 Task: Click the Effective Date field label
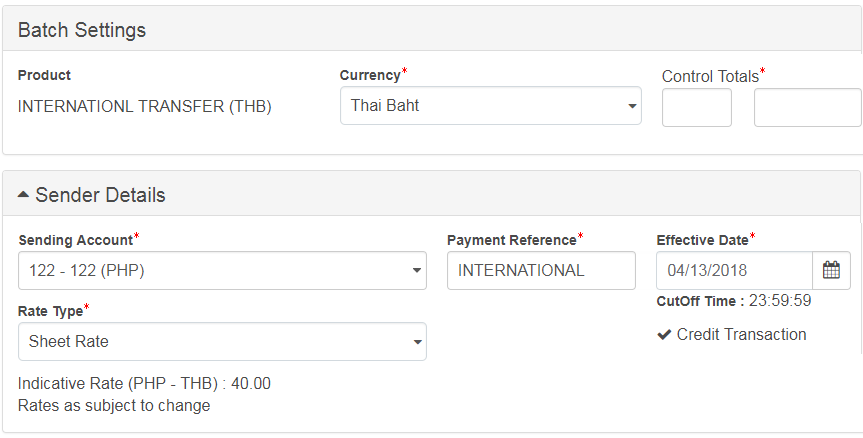tap(702, 240)
